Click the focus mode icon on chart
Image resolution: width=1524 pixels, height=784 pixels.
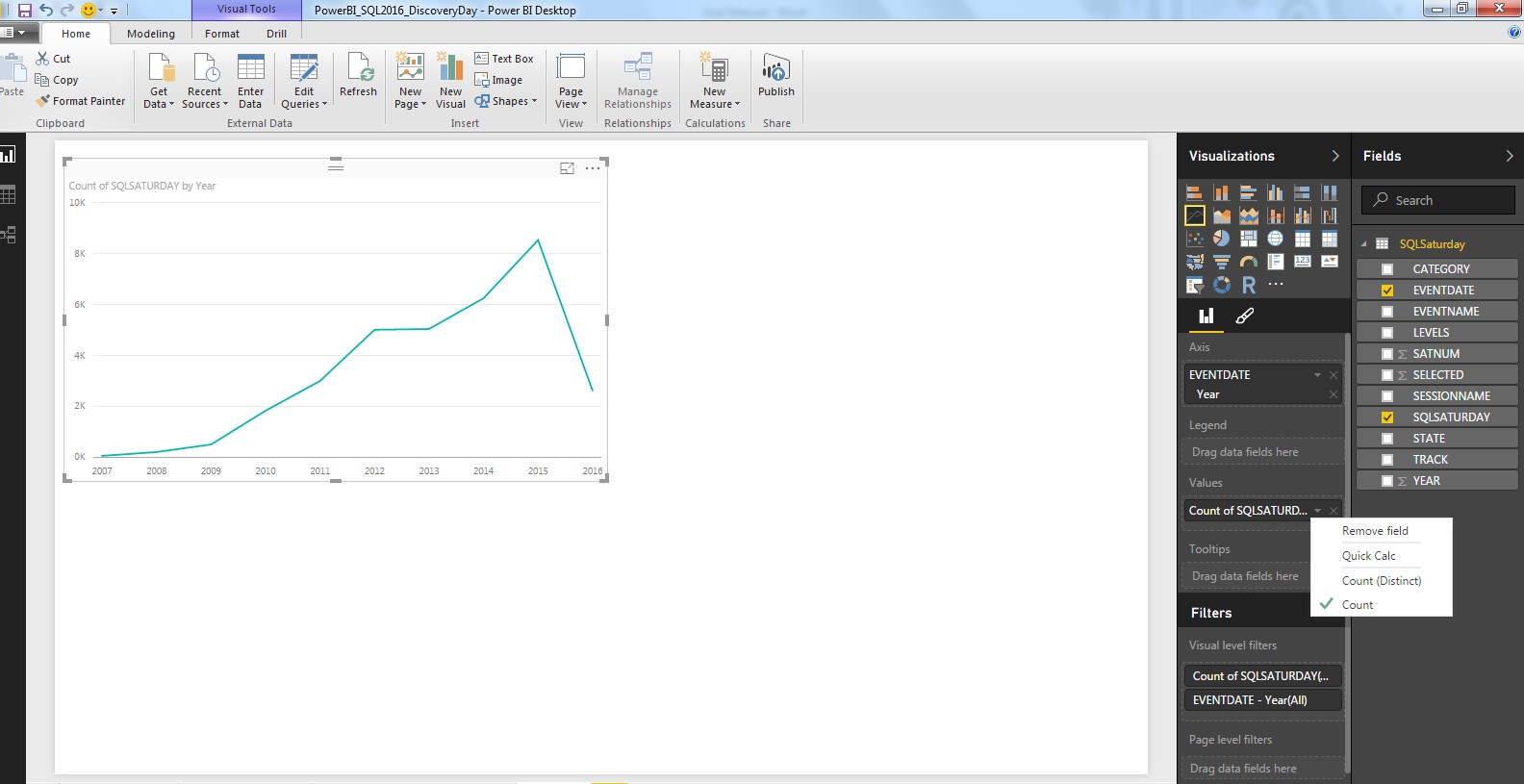pos(567,168)
